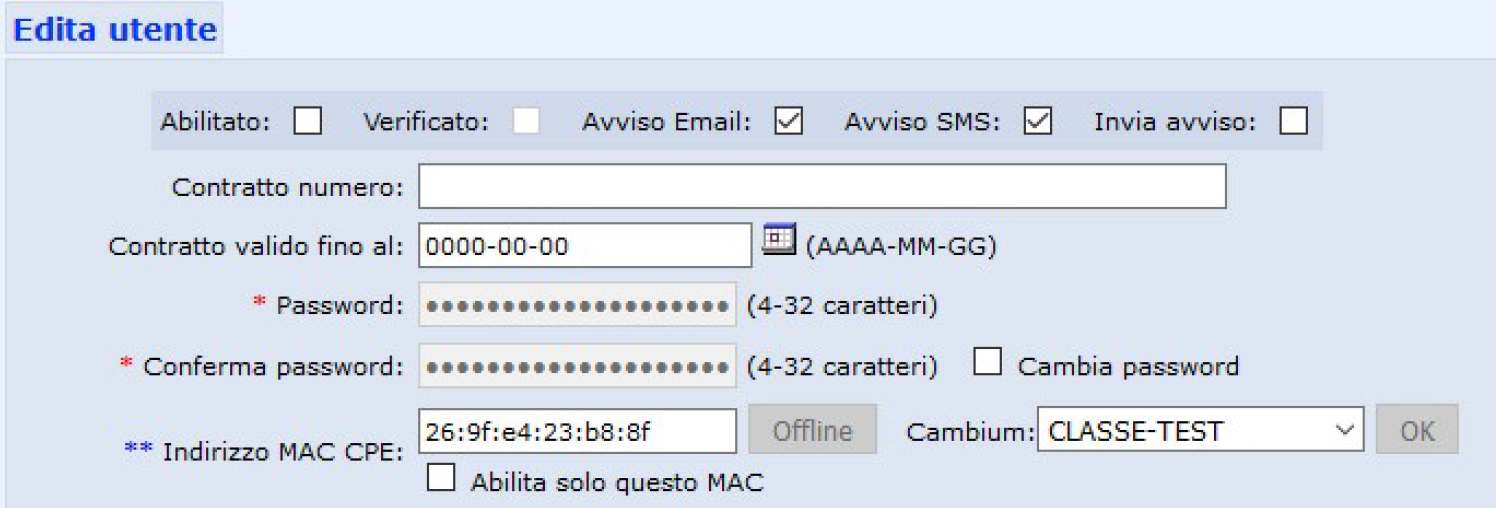Viewport: 1496px width, 508px height.
Task: Uncheck the Avviso Email checkbox
Action: 788,121
